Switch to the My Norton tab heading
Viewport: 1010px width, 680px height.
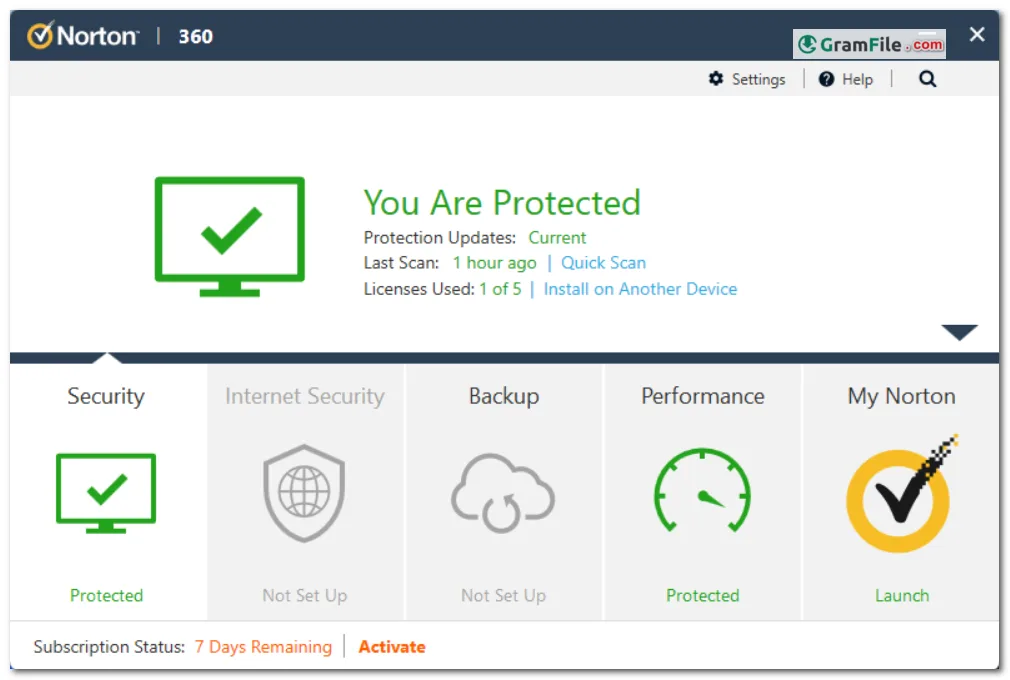901,396
